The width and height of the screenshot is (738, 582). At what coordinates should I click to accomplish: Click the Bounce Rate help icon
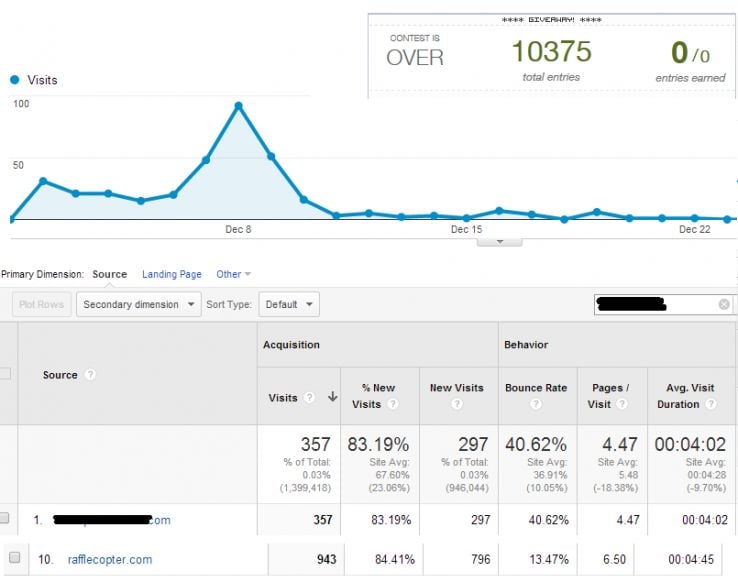pyautogui.click(x=536, y=405)
